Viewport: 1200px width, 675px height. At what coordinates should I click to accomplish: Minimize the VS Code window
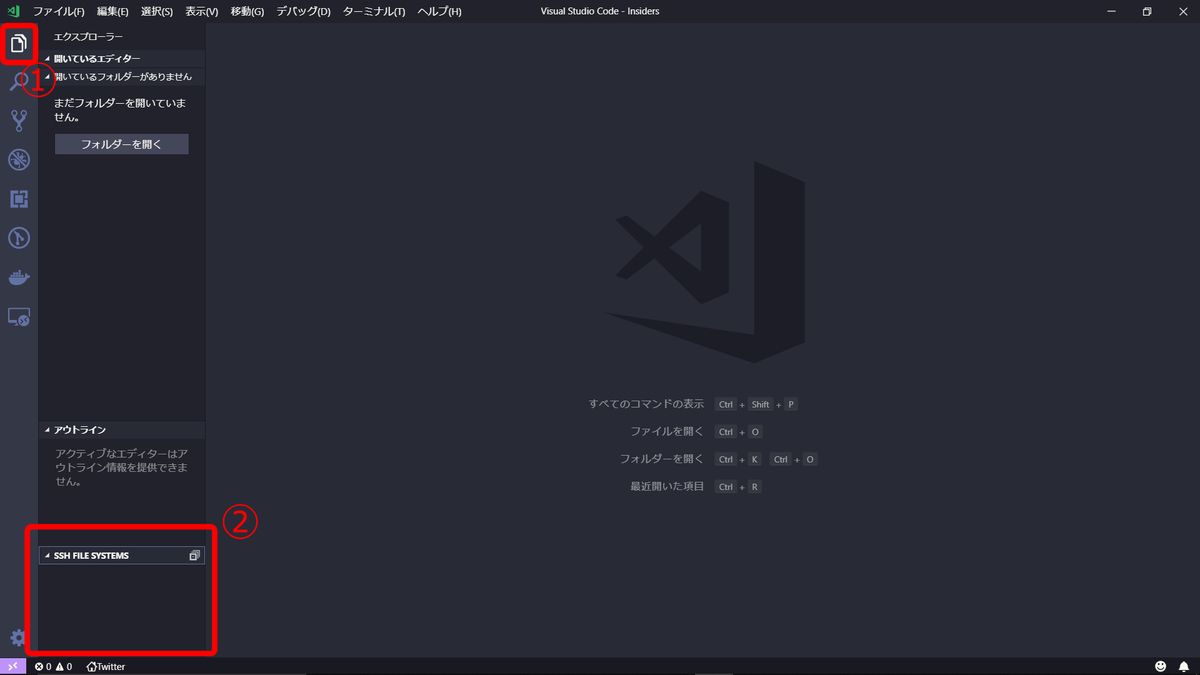click(1111, 11)
